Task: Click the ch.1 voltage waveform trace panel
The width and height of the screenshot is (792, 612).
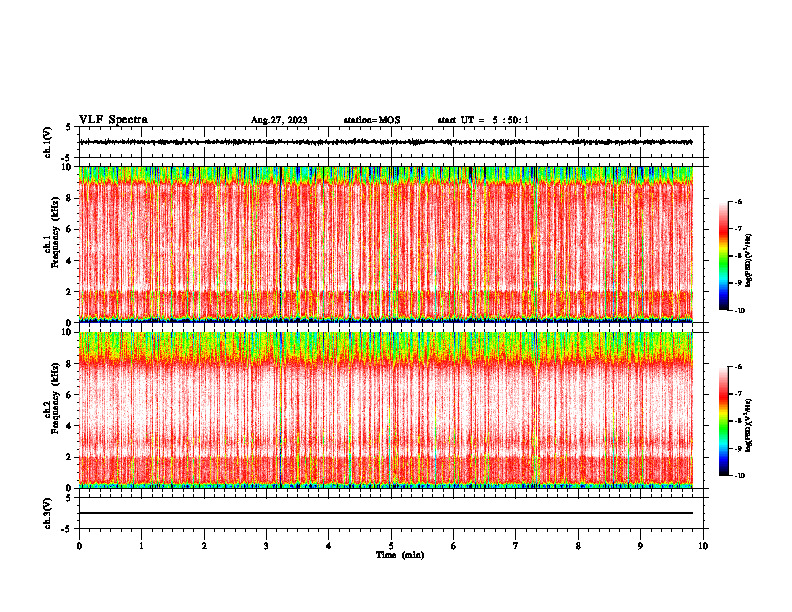Action: [393, 142]
